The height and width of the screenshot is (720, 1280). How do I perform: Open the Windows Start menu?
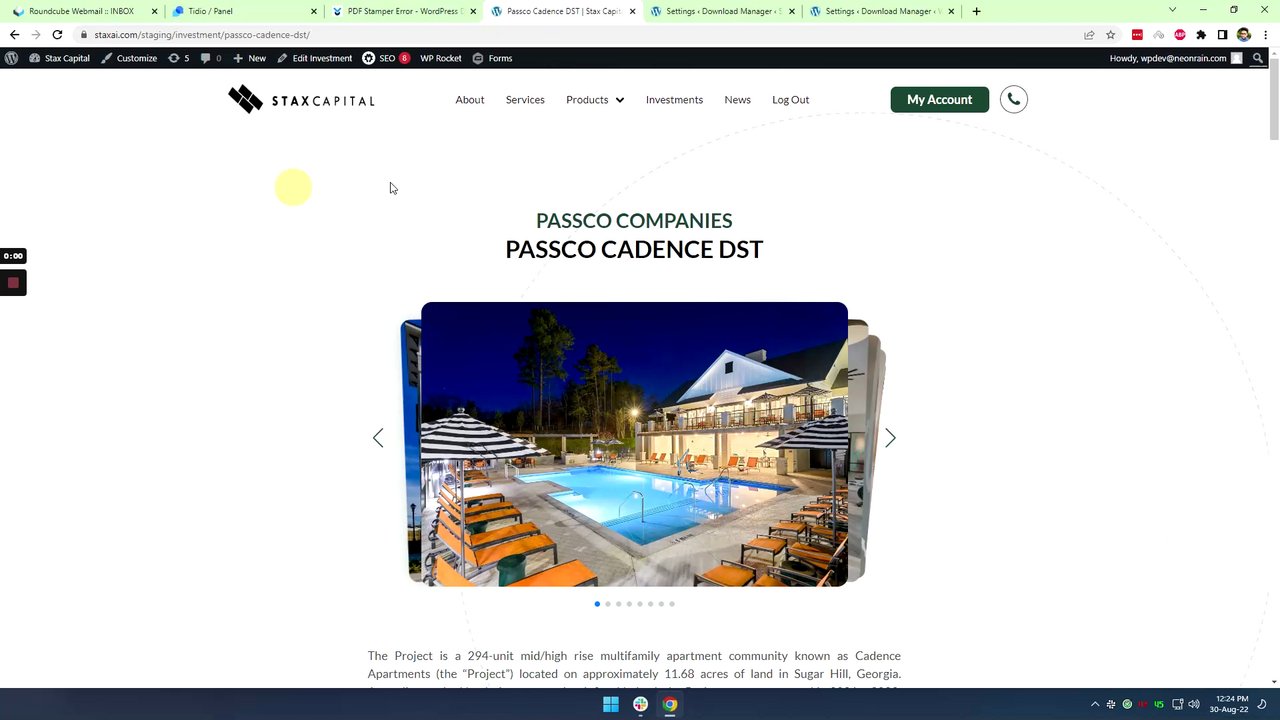coord(610,704)
